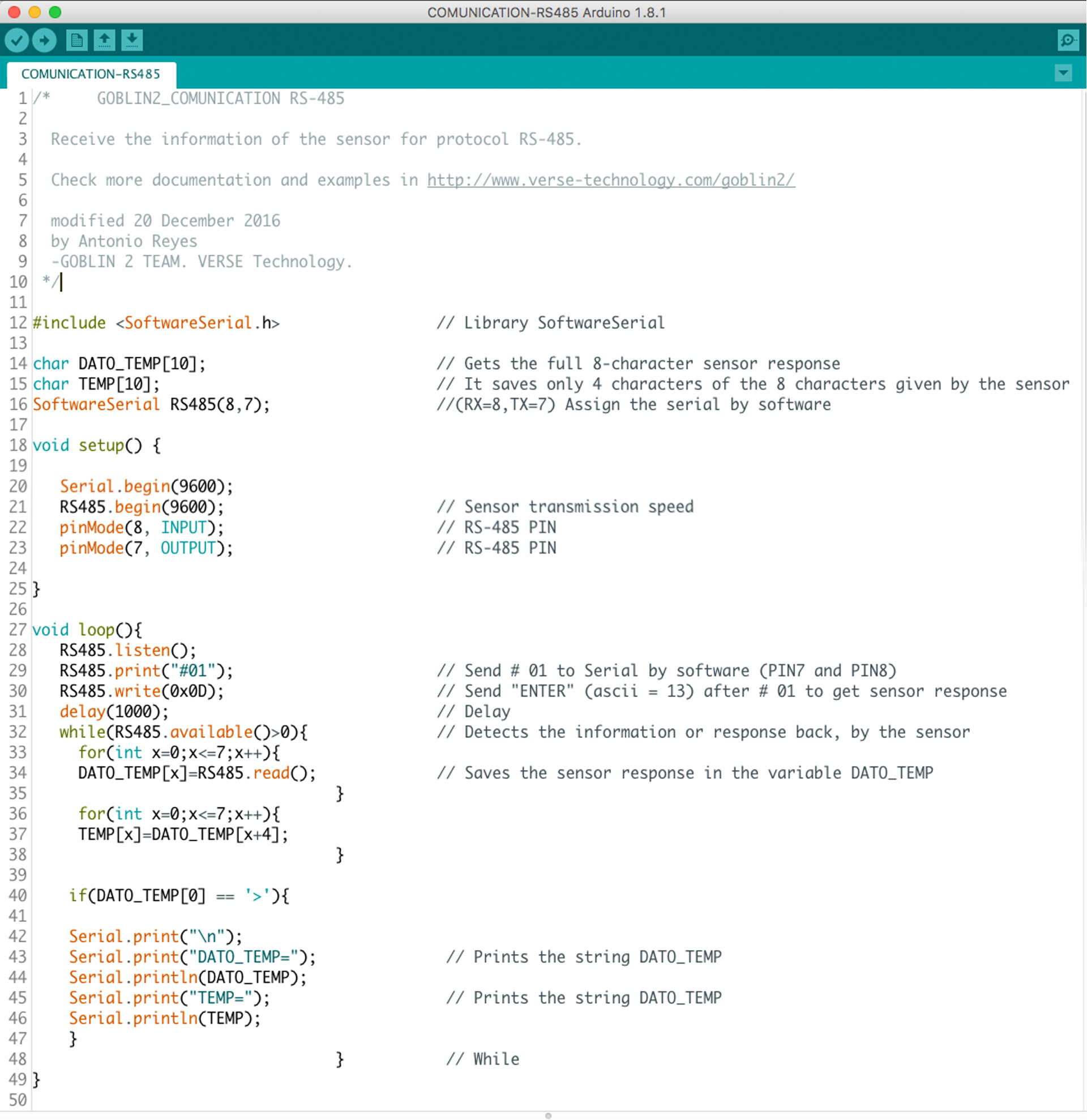Click 'by Antonio Reyes' comment line
Image resolution: width=1087 pixels, height=1120 pixels.
[x=124, y=241]
